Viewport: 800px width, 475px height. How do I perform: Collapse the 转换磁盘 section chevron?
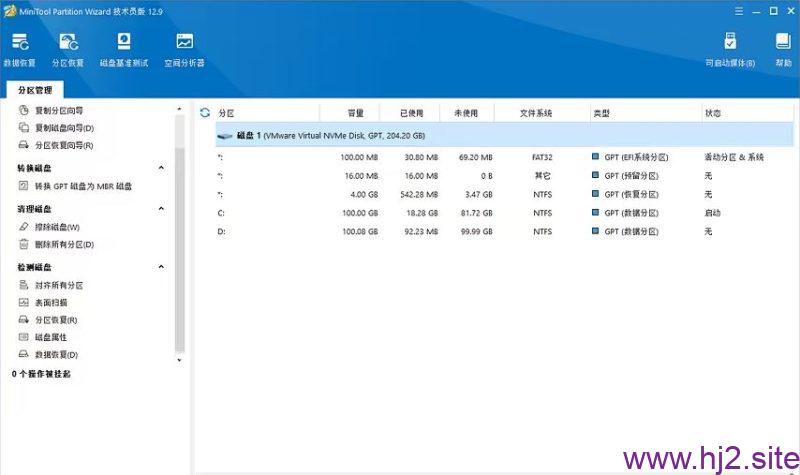161,167
